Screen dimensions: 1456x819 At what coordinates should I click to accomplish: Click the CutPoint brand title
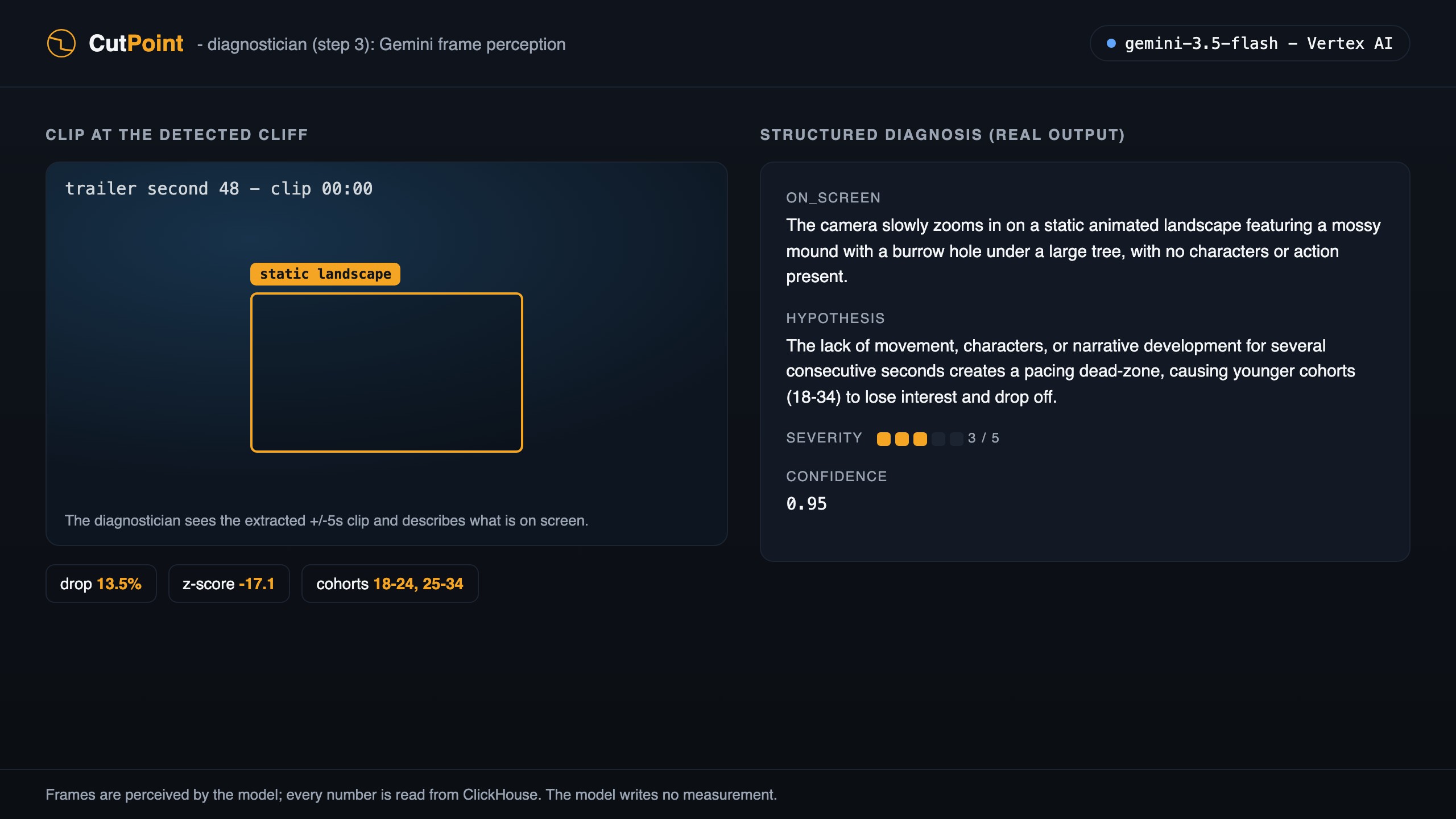(x=136, y=43)
